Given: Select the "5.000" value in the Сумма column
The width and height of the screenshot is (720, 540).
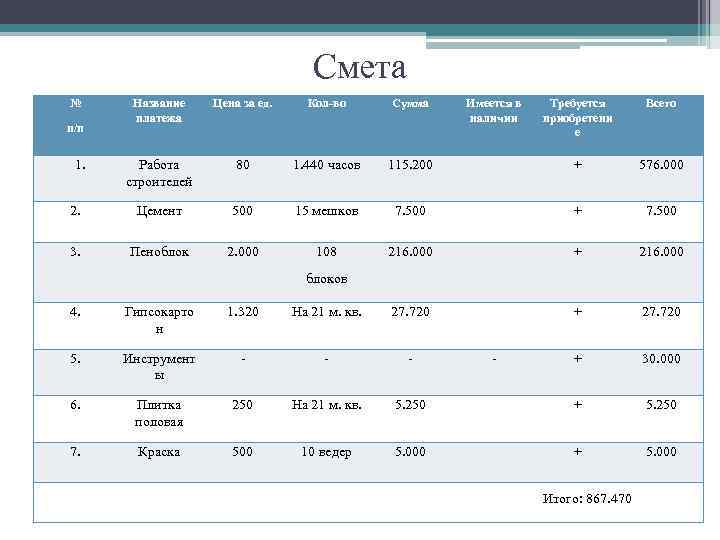Looking at the screenshot, I should tap(410, 452).
